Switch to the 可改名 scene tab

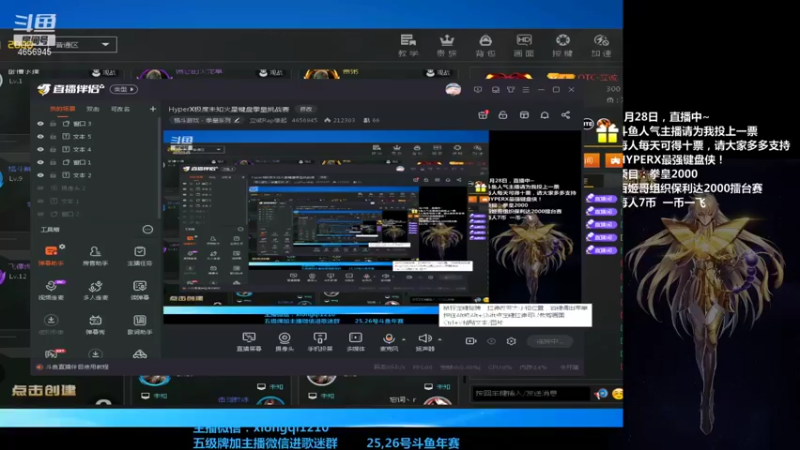(x=120, y=109)
